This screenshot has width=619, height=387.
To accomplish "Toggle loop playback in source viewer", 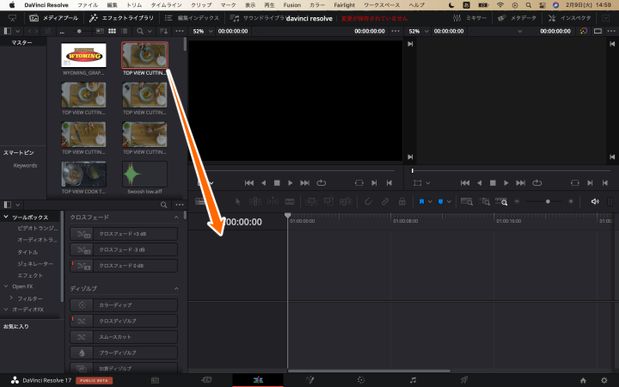I will 321,183.
